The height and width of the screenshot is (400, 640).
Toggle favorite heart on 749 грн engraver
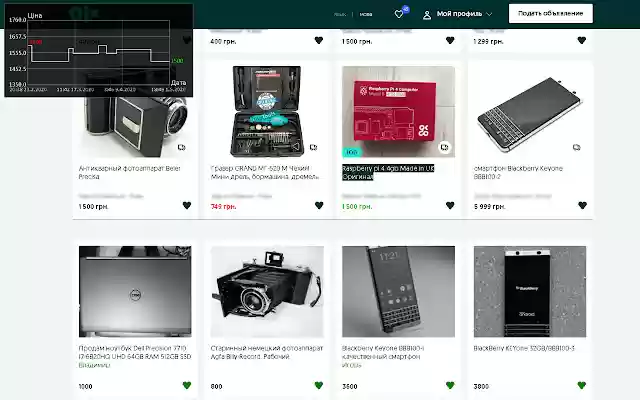pos(319,206)
